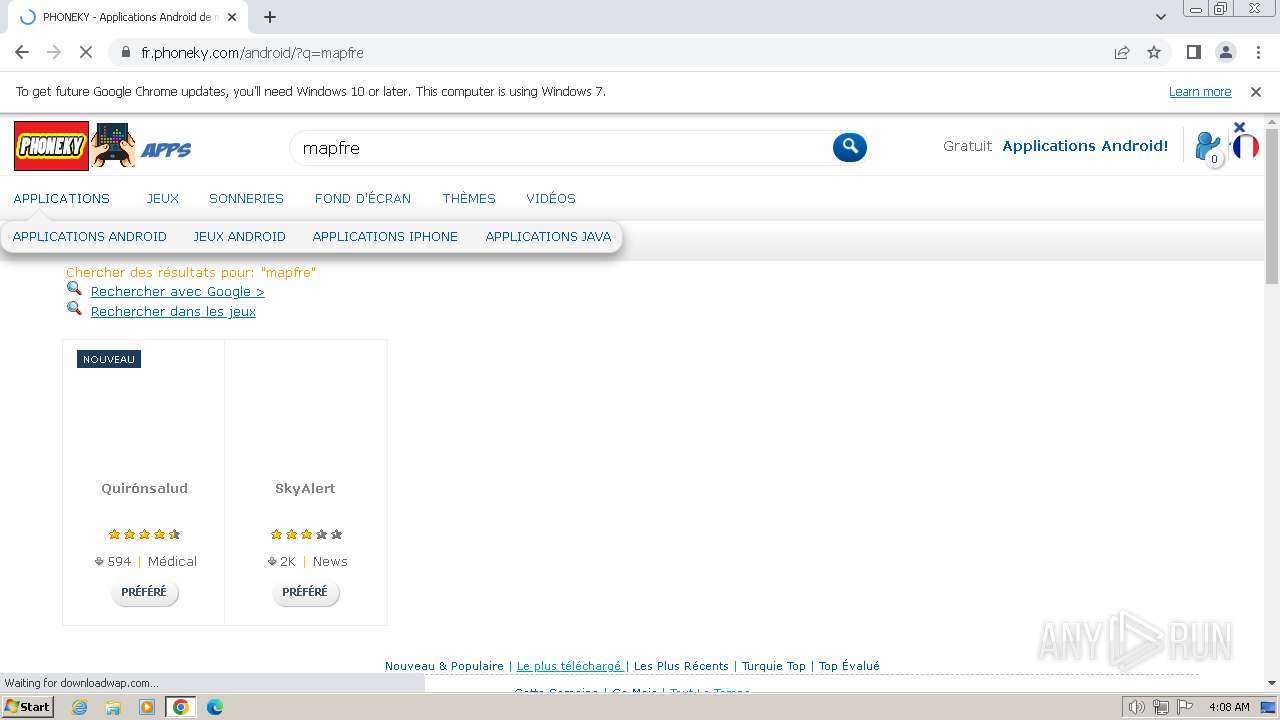
Task: Click the Applications Android! header link
Action: [1085, 146]
